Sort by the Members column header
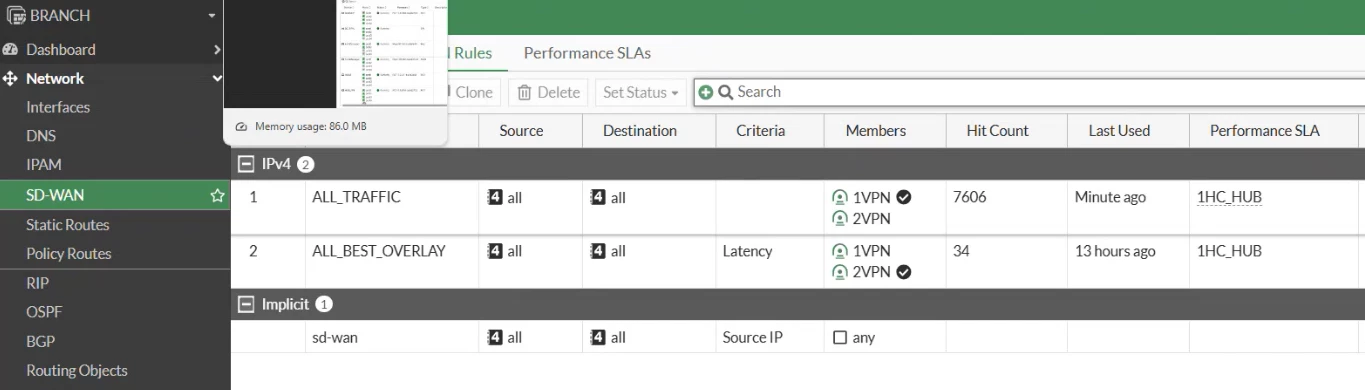Image resolution: width=1365 pixels, height=390 pixels. (876, 131)
